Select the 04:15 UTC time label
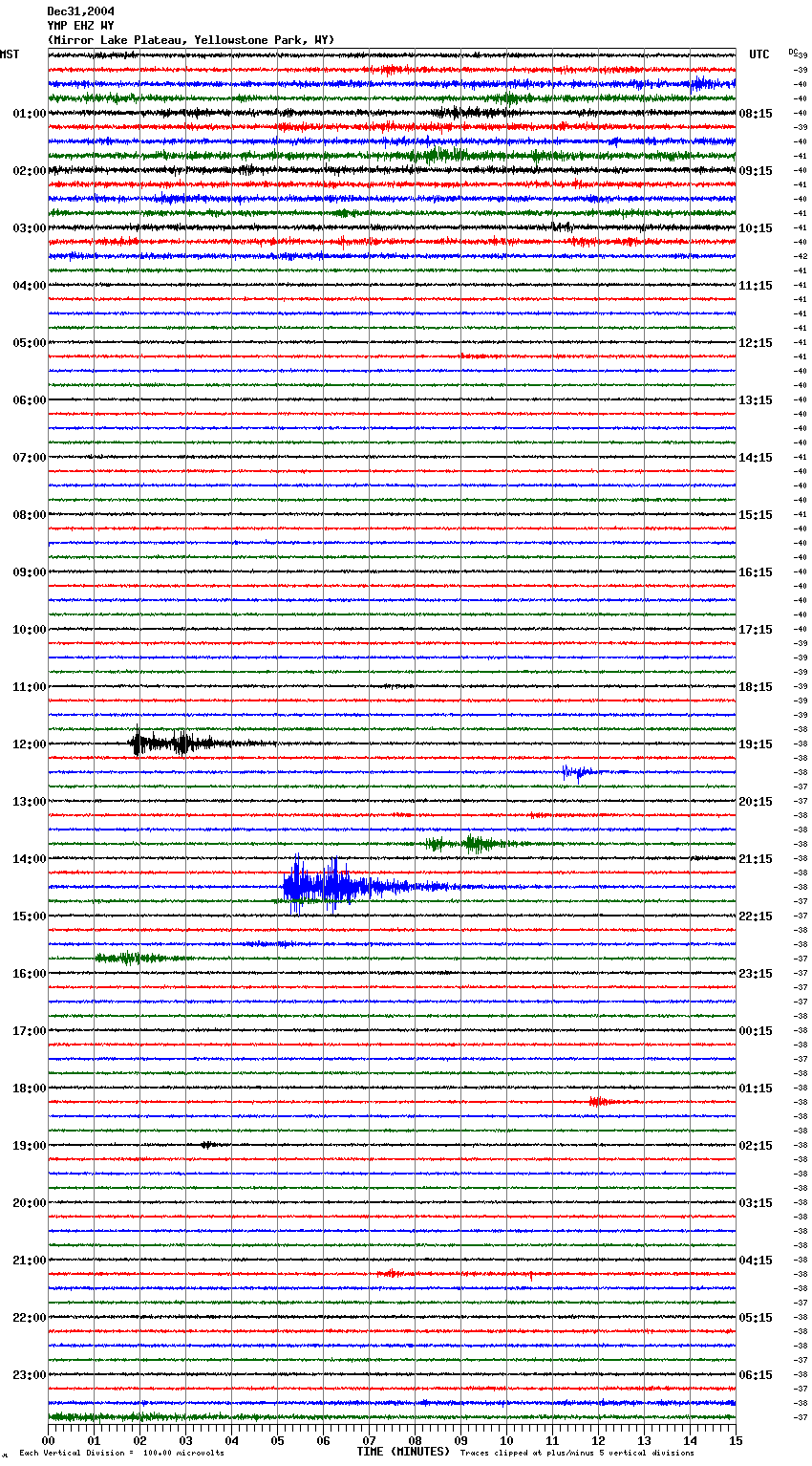812x1466 pixels. [x=756, y=1261]
